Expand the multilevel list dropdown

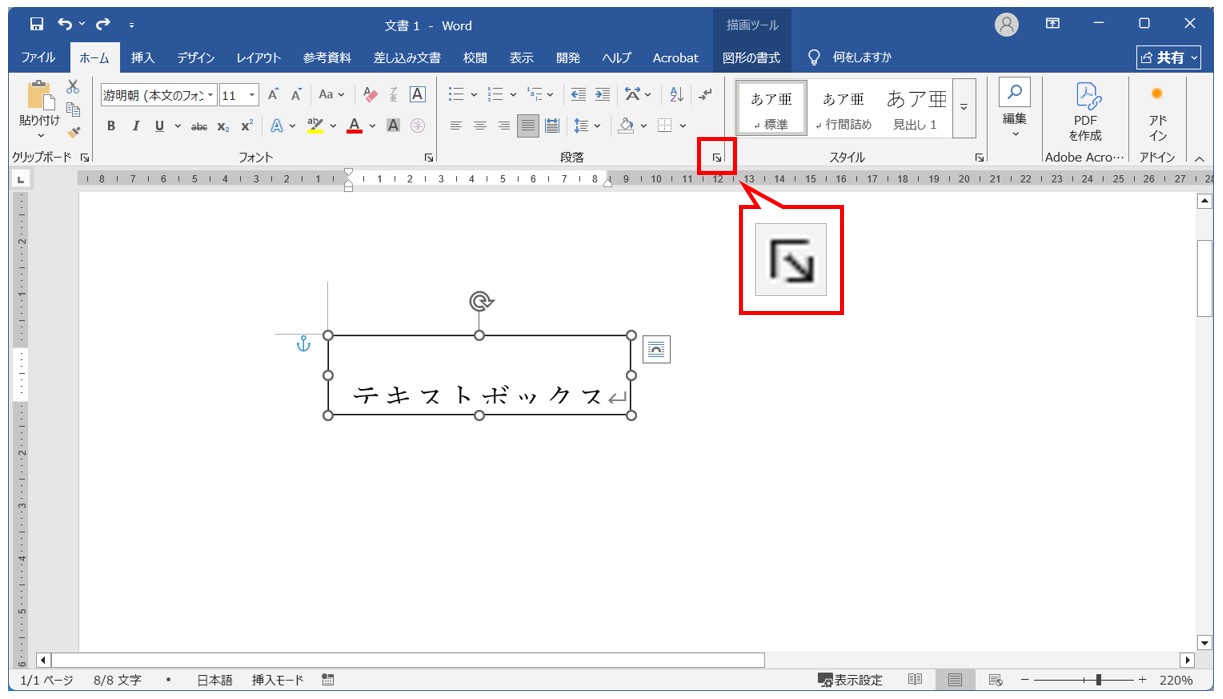(x=551, y=95)
